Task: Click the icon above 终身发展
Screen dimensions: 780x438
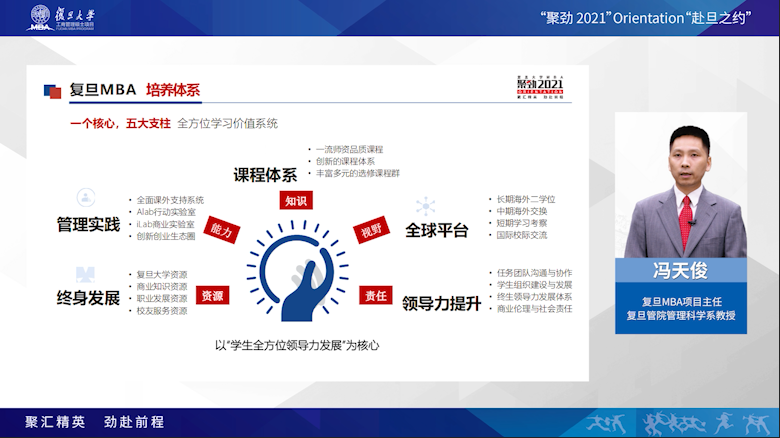Action: (85, 274)
